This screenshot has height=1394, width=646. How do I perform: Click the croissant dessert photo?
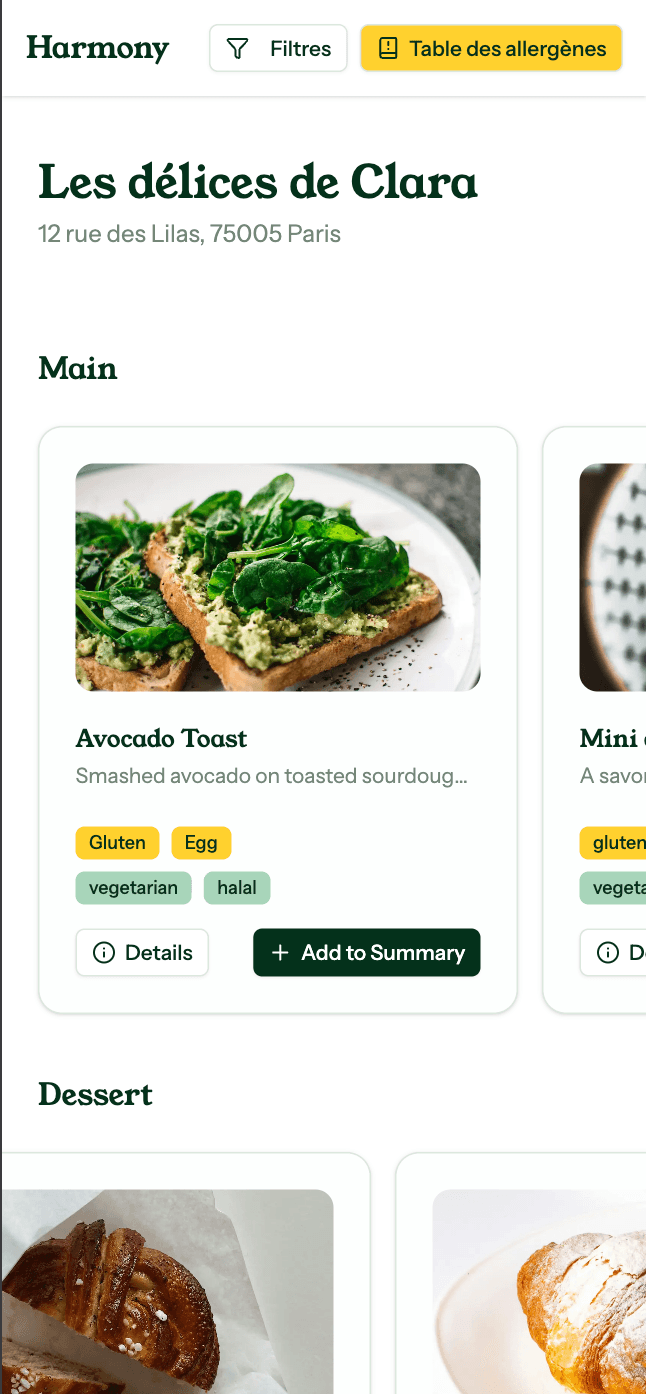pos(540,1290)
